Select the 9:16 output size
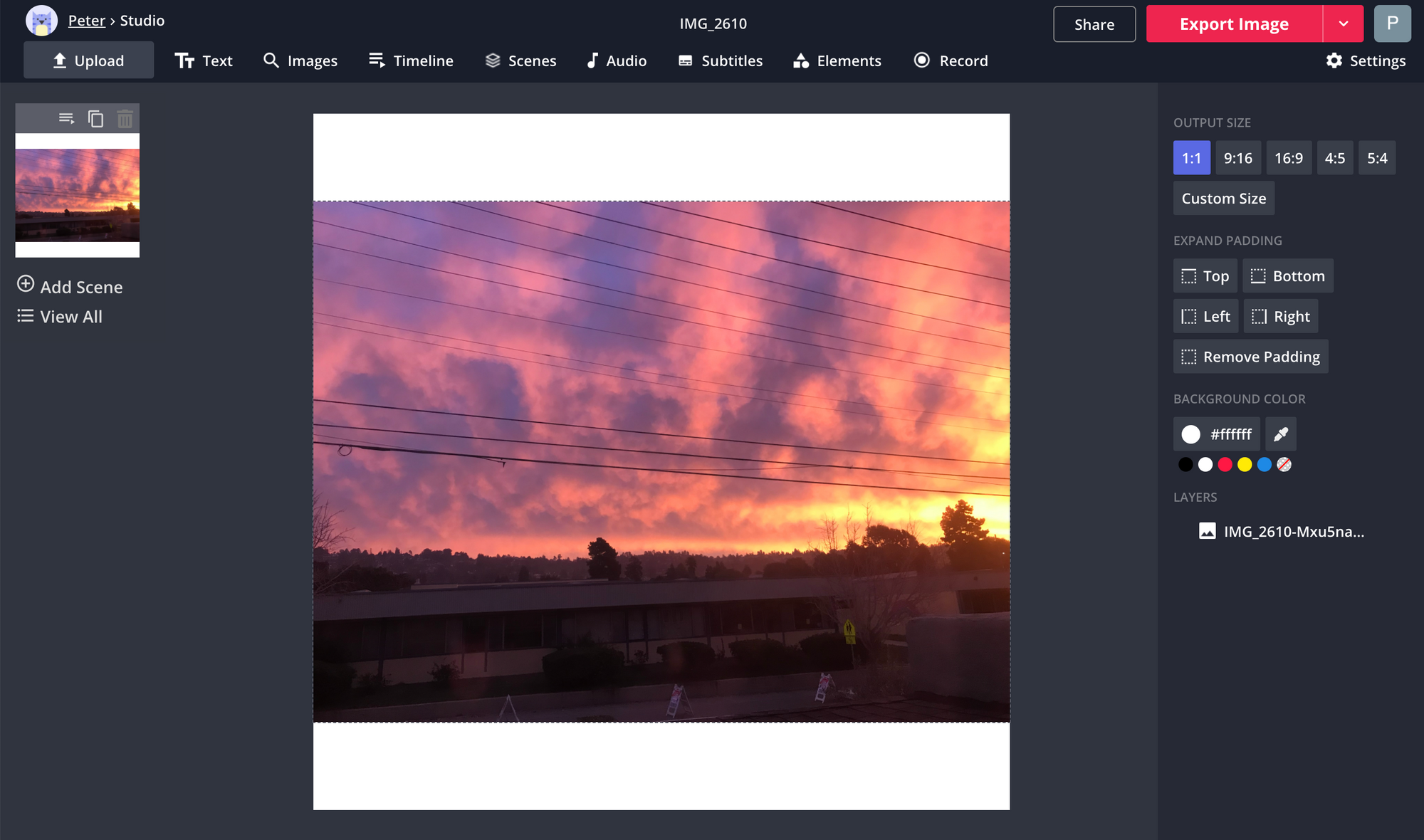 tap(1238, 158)
